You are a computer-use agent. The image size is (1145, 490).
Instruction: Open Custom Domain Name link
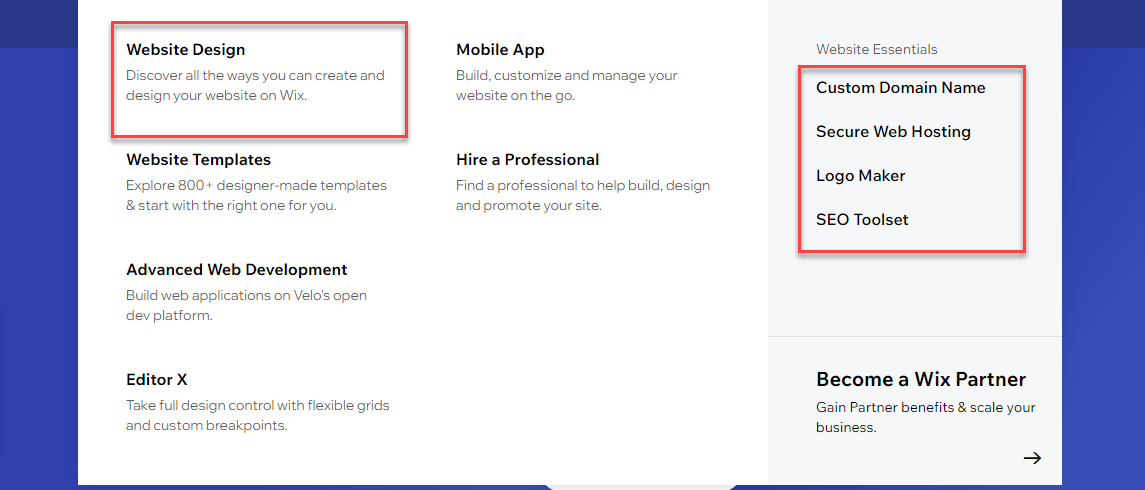pyautogui.click(x=900, y=88)
